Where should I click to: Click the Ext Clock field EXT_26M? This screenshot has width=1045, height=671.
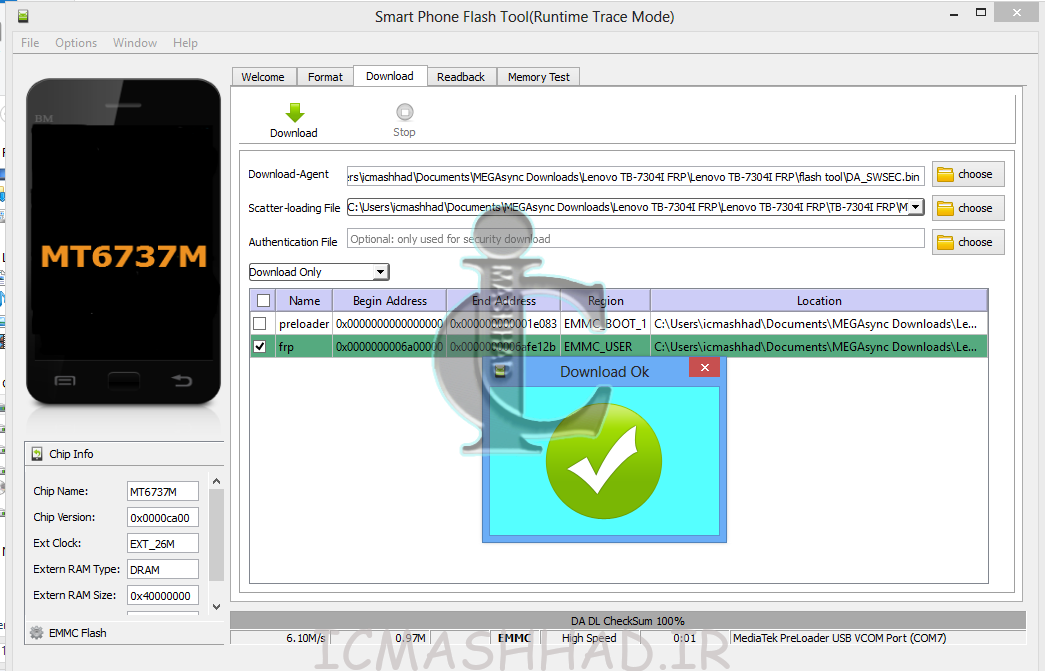point(163,544)
